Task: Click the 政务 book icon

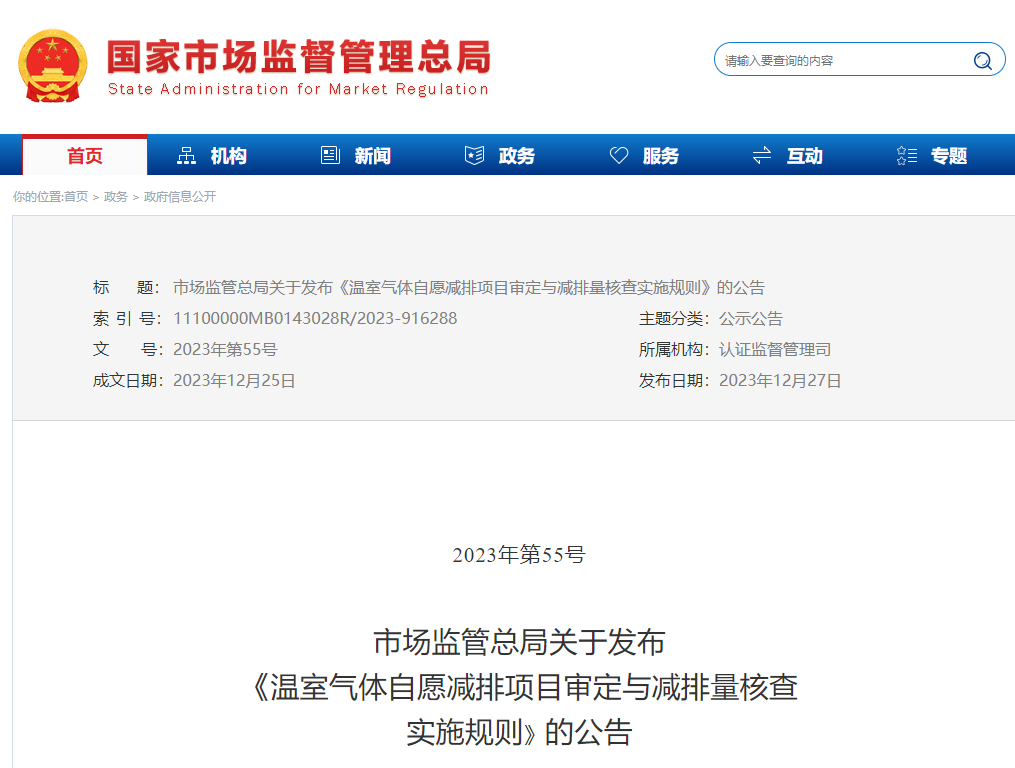Action: click(473, 155)
